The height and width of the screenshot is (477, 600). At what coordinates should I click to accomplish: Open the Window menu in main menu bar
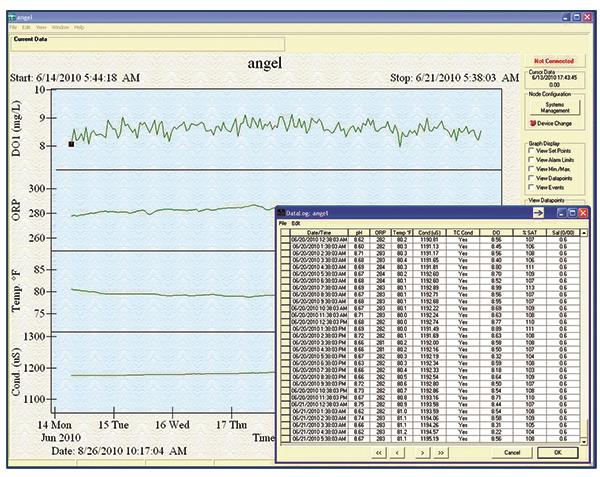point(61,27)
